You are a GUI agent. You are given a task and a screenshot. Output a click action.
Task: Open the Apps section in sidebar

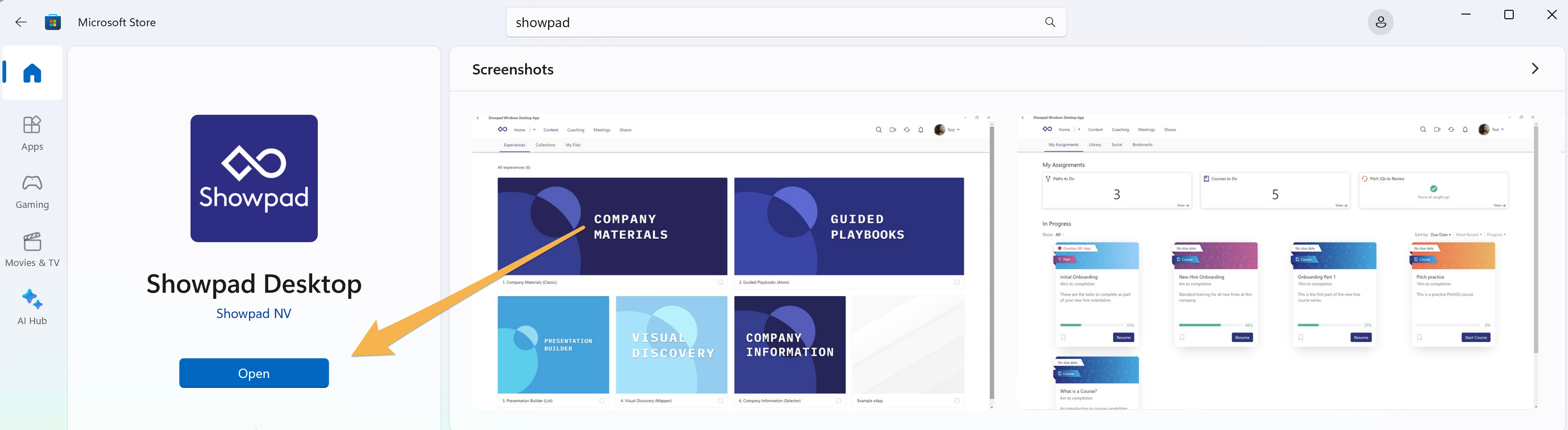click(x=32, y=133)
